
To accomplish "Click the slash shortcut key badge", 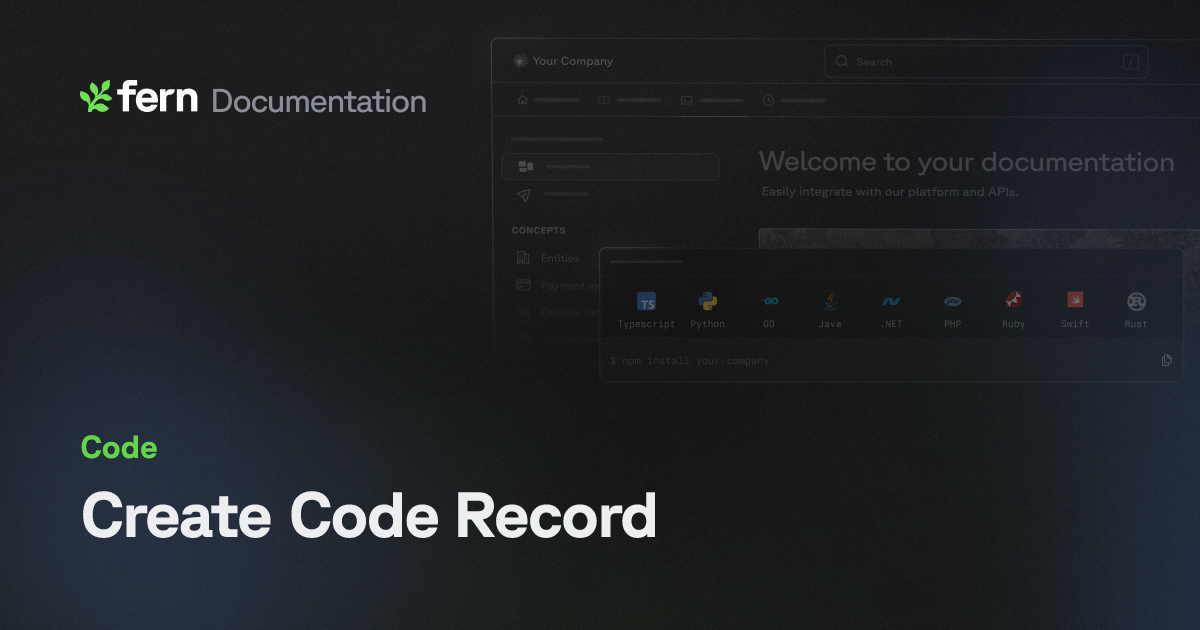I will click(x=1131, y=62).
